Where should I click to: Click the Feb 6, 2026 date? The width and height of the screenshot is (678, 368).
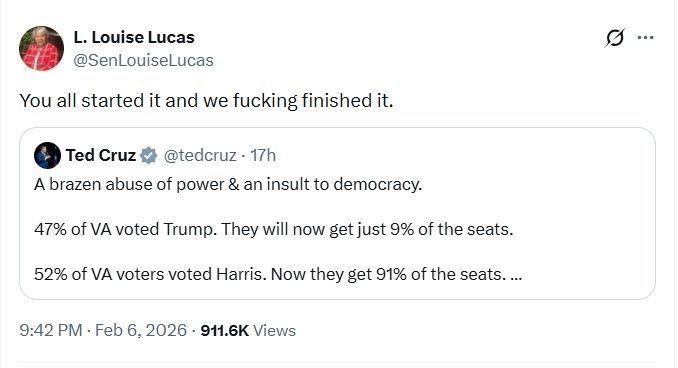pos(141,330)
